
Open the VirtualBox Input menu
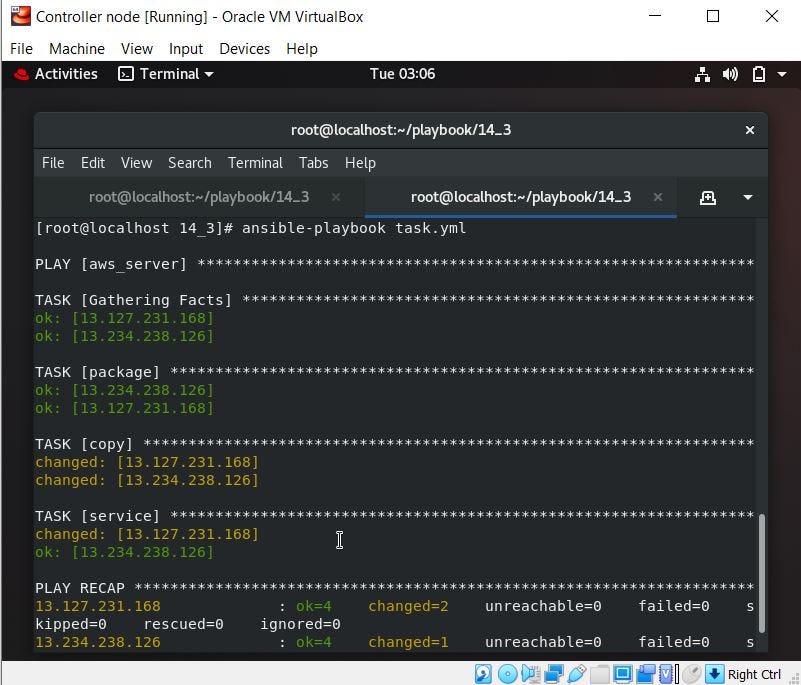coord(186,49)
